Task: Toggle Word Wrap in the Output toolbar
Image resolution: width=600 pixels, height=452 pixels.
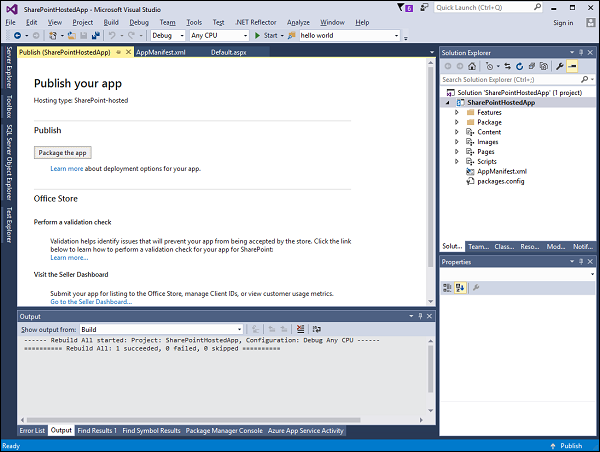Action: click(x=316, y=329)
